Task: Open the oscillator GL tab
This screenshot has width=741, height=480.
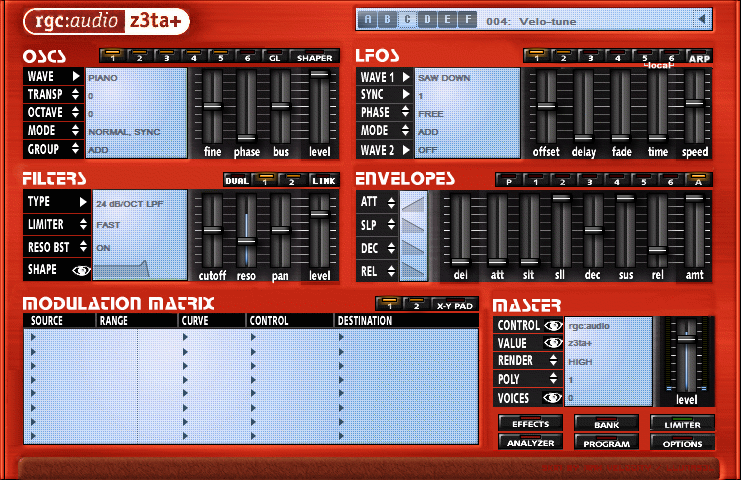Action: (x=274, y=56)
